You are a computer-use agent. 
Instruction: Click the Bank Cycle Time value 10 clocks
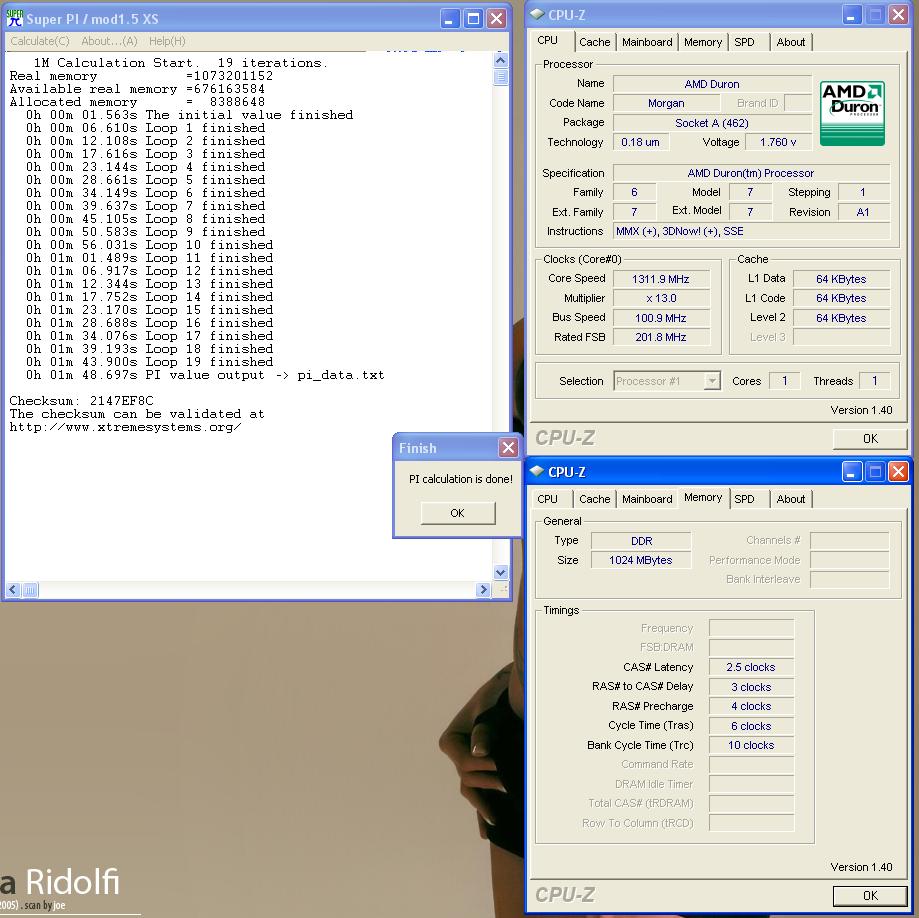[x=751, y=745]
